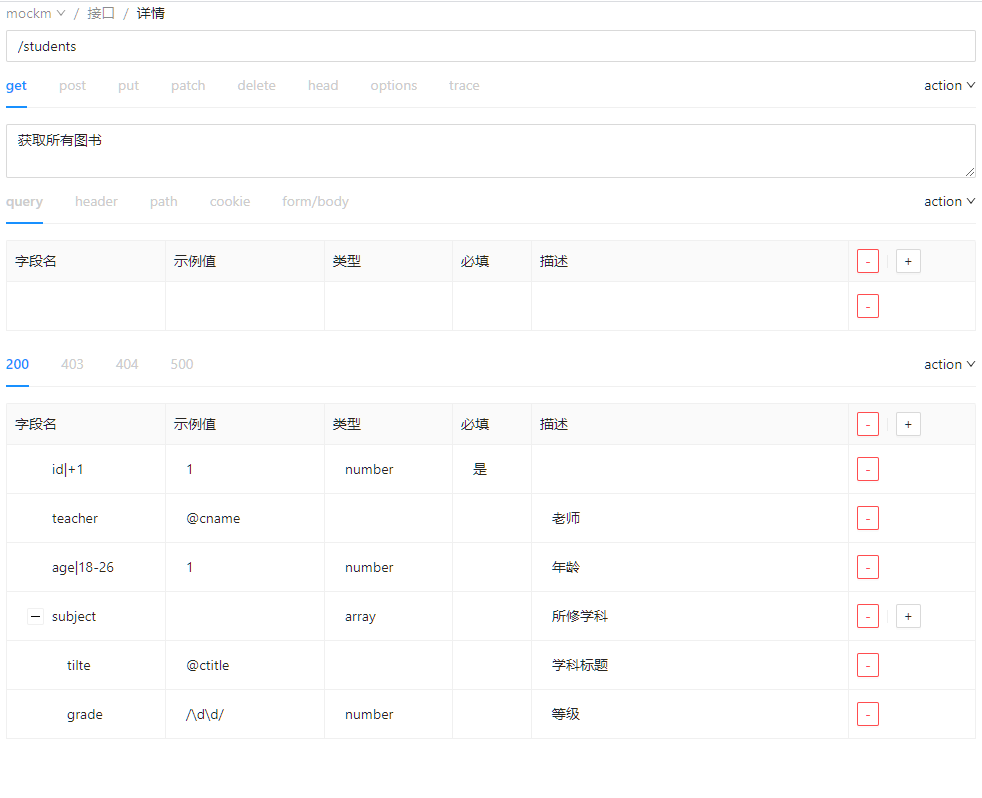Collapse the subject tree row
Image resolution: width=982 pixels, height=798 pixels.
click(x=35, y=616)
